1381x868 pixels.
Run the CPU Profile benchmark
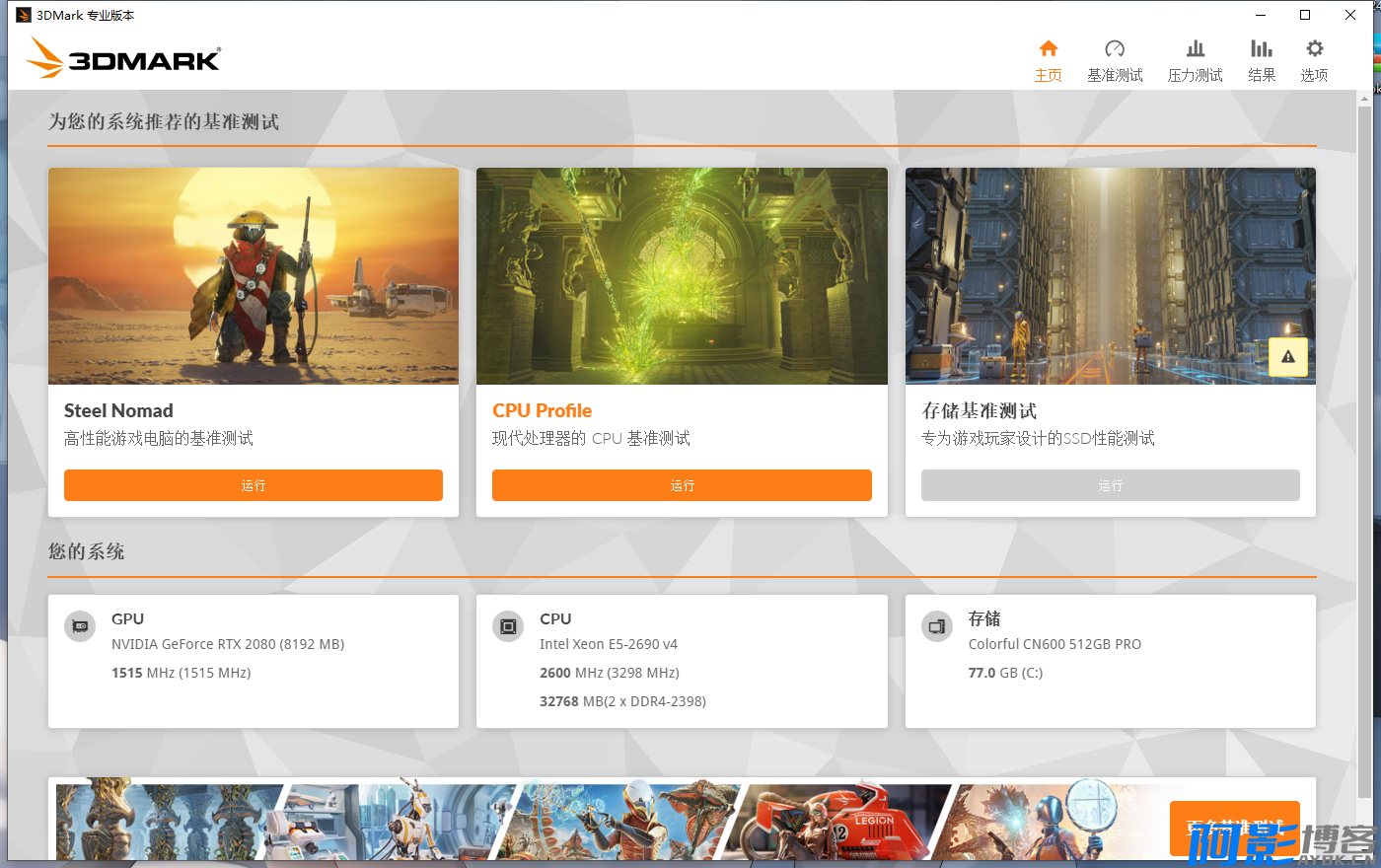(682, 485)
